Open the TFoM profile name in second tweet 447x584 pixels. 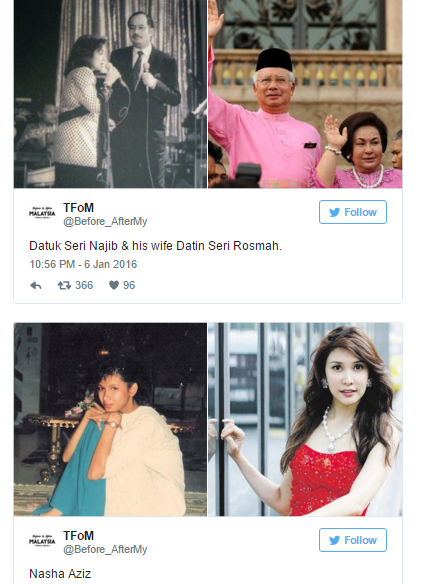[78, 536]
